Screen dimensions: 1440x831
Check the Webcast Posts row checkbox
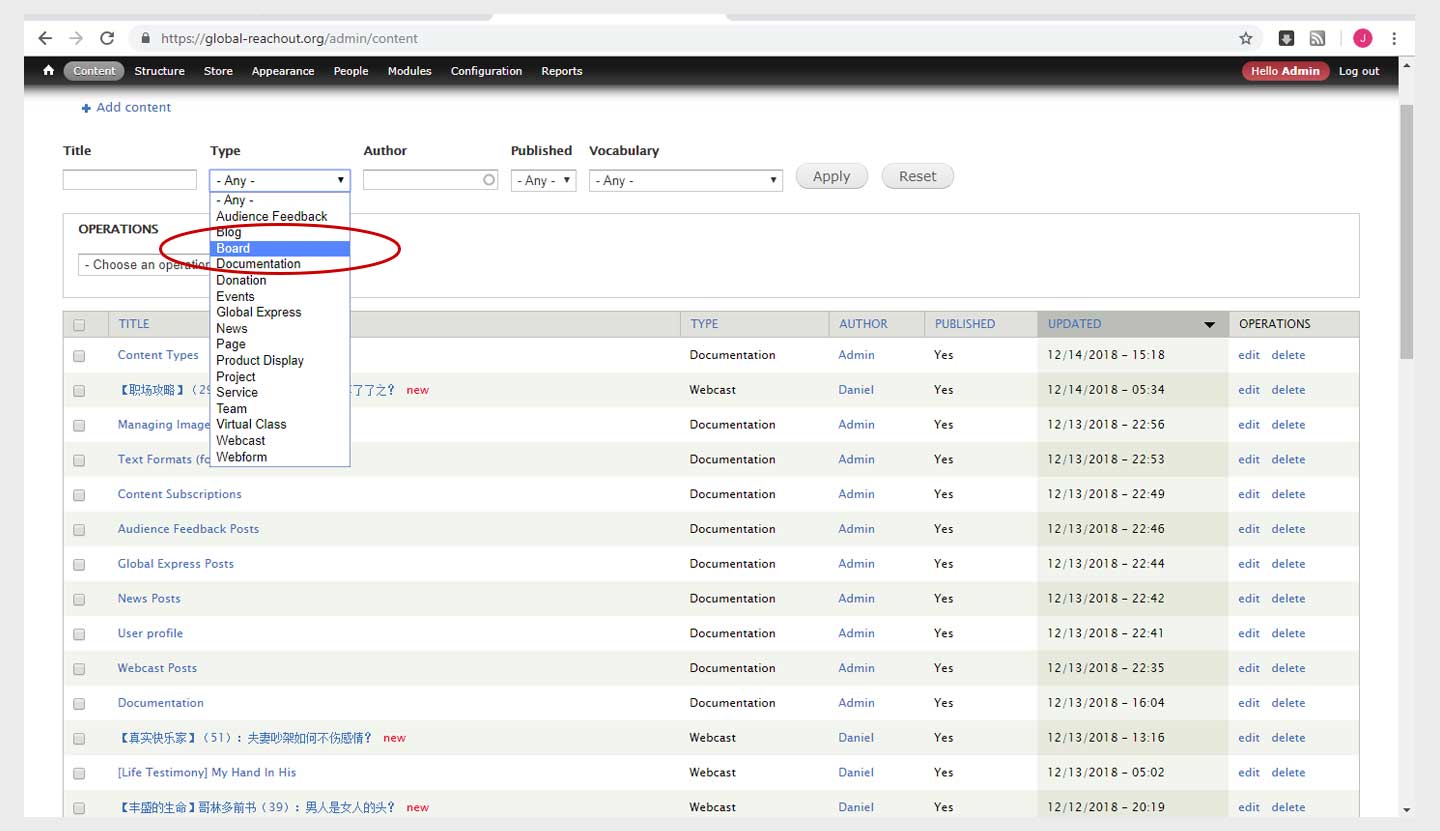pos(79,669)
